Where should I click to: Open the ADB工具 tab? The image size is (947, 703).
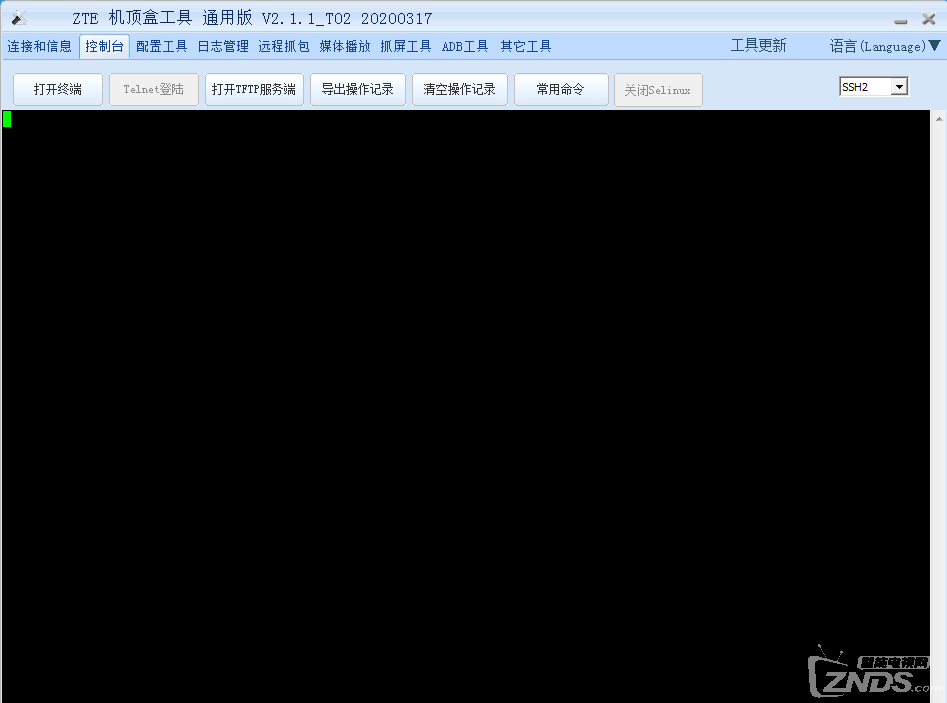[465, 47]
